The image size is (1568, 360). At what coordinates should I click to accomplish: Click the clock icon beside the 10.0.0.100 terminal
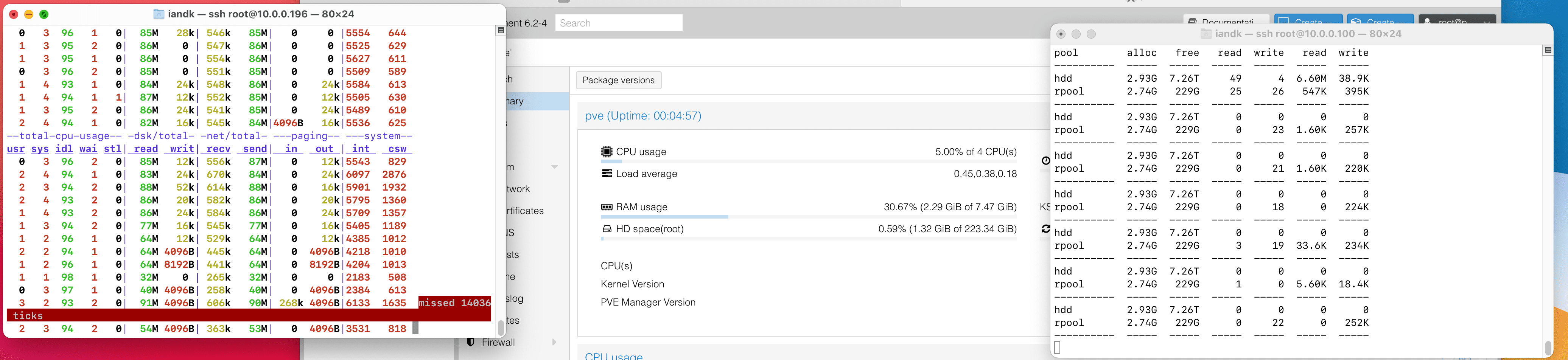[x=1046, y=161]
